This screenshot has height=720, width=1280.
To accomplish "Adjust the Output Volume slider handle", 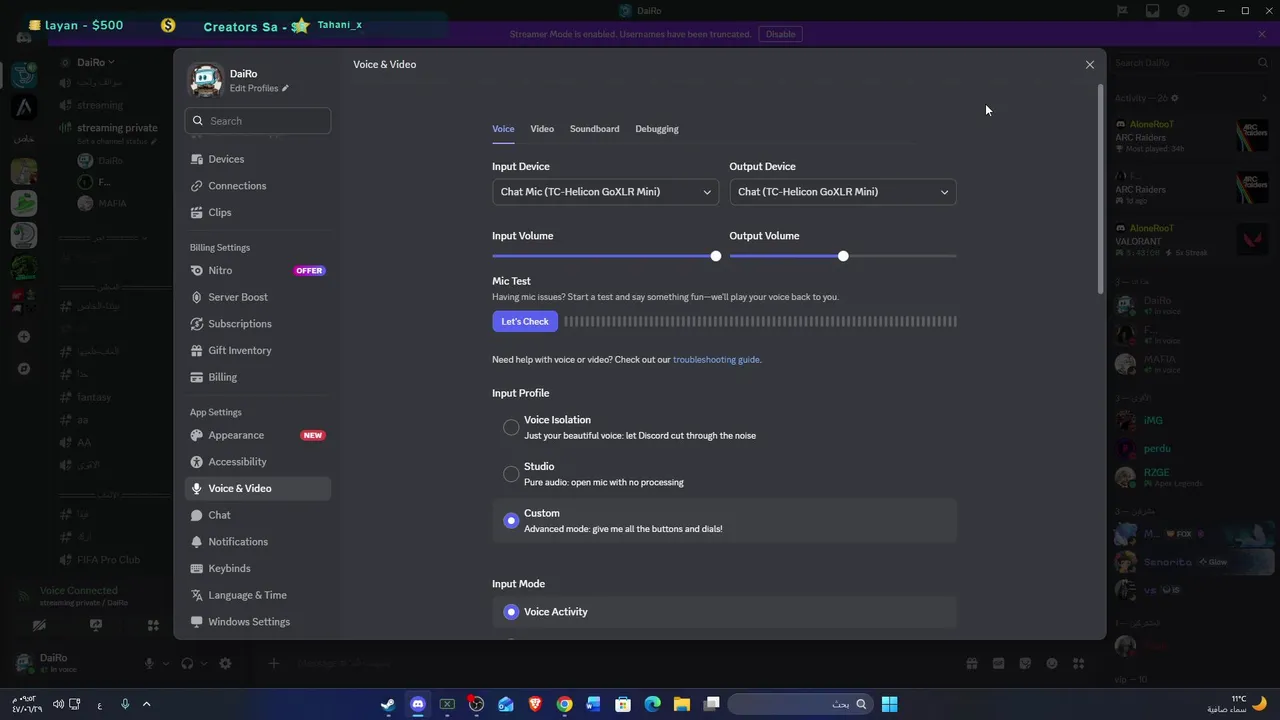I will (843, 257).
